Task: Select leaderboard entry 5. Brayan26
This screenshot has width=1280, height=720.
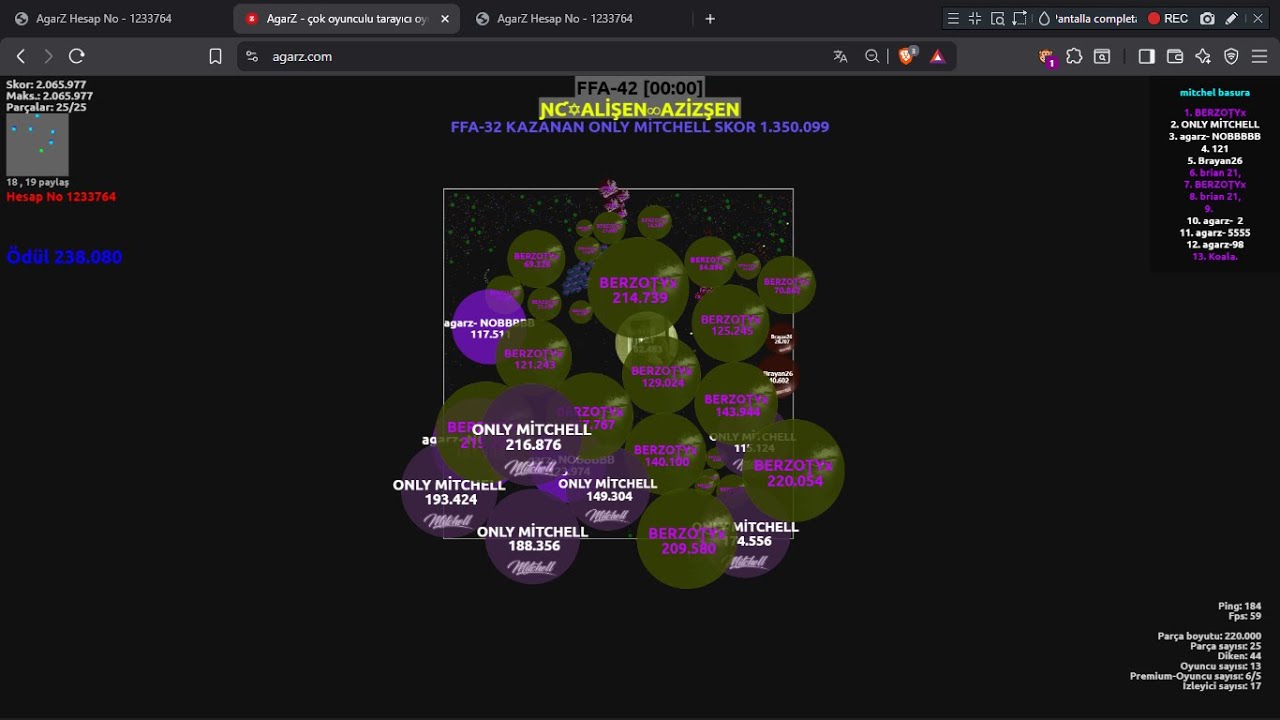Action: tap(1215, 161)
